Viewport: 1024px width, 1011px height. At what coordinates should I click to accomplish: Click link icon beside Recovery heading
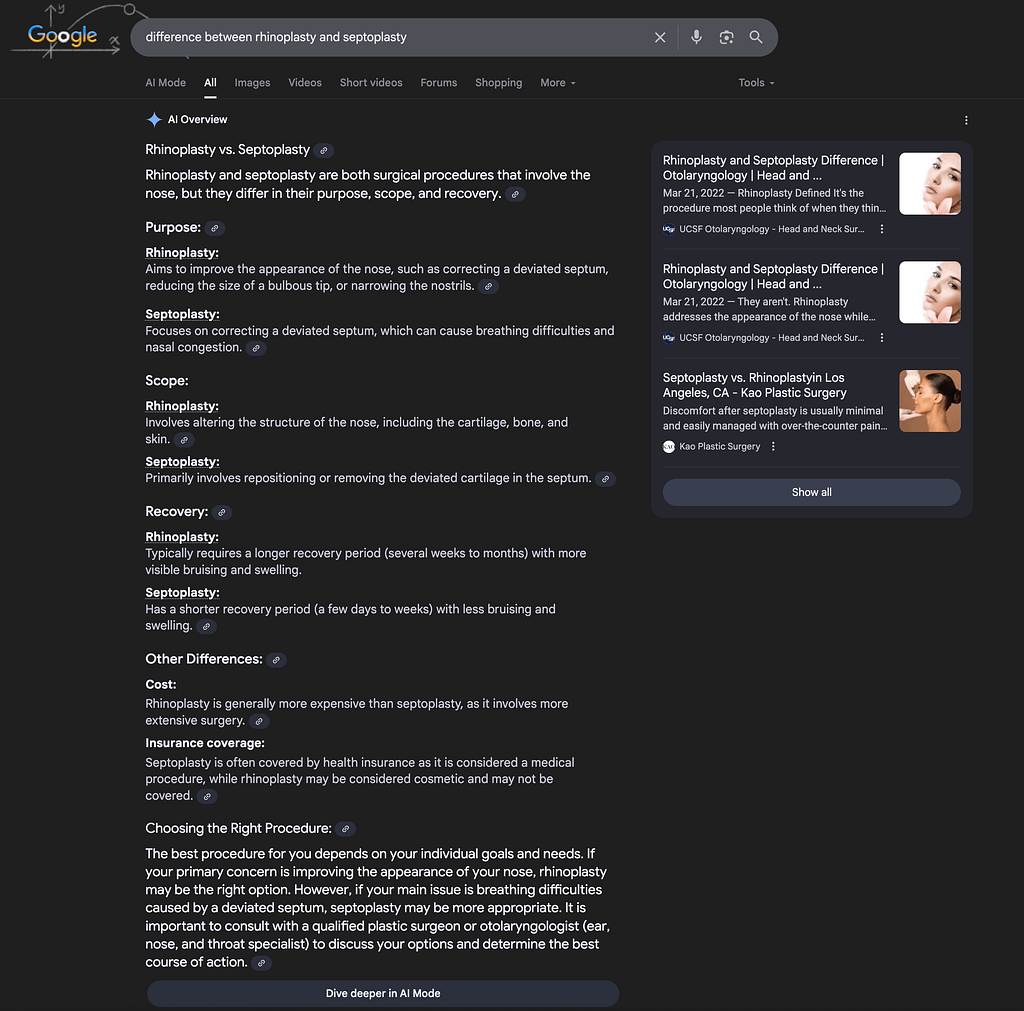tap(222, 513)
